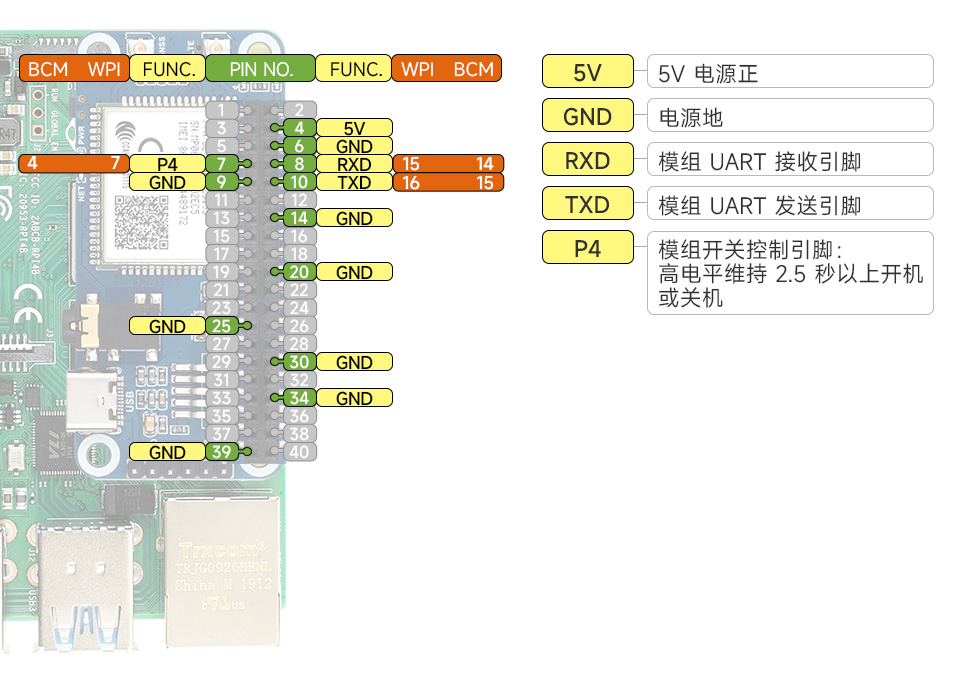Select the P4 legend entry in sidebar
The image size is (960, 700).
tap(587, 247)
